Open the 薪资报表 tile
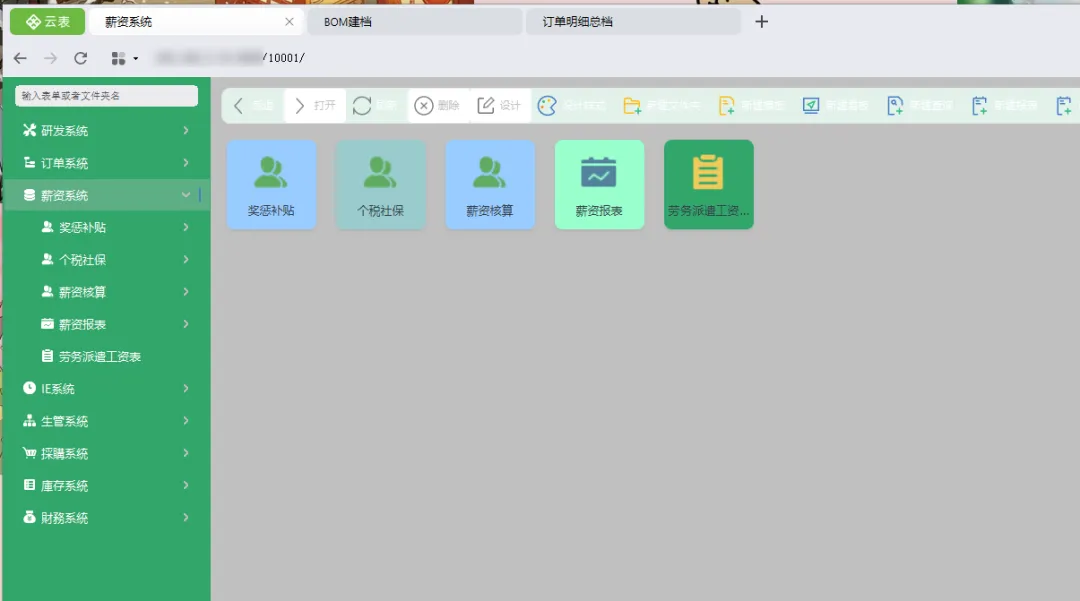Screen dimensions: 1080x601 coord(599,184)
